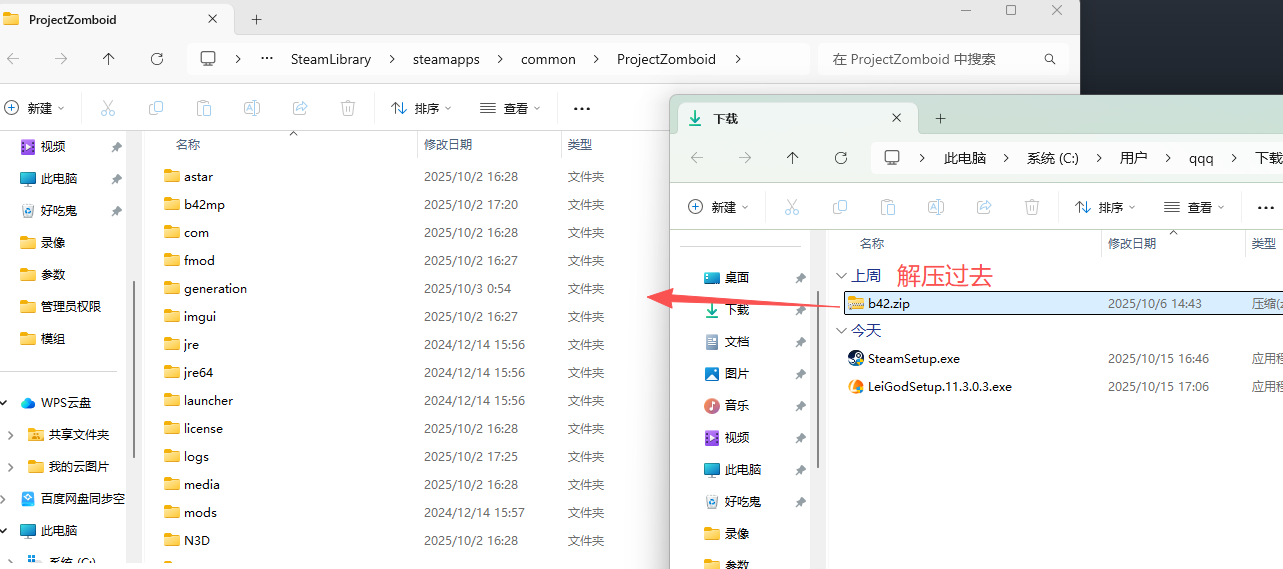Click Up arrow in Downloads window
The width and height of the screenshot is (1283, 569).
pyautogui.click(x=793, y=158)
